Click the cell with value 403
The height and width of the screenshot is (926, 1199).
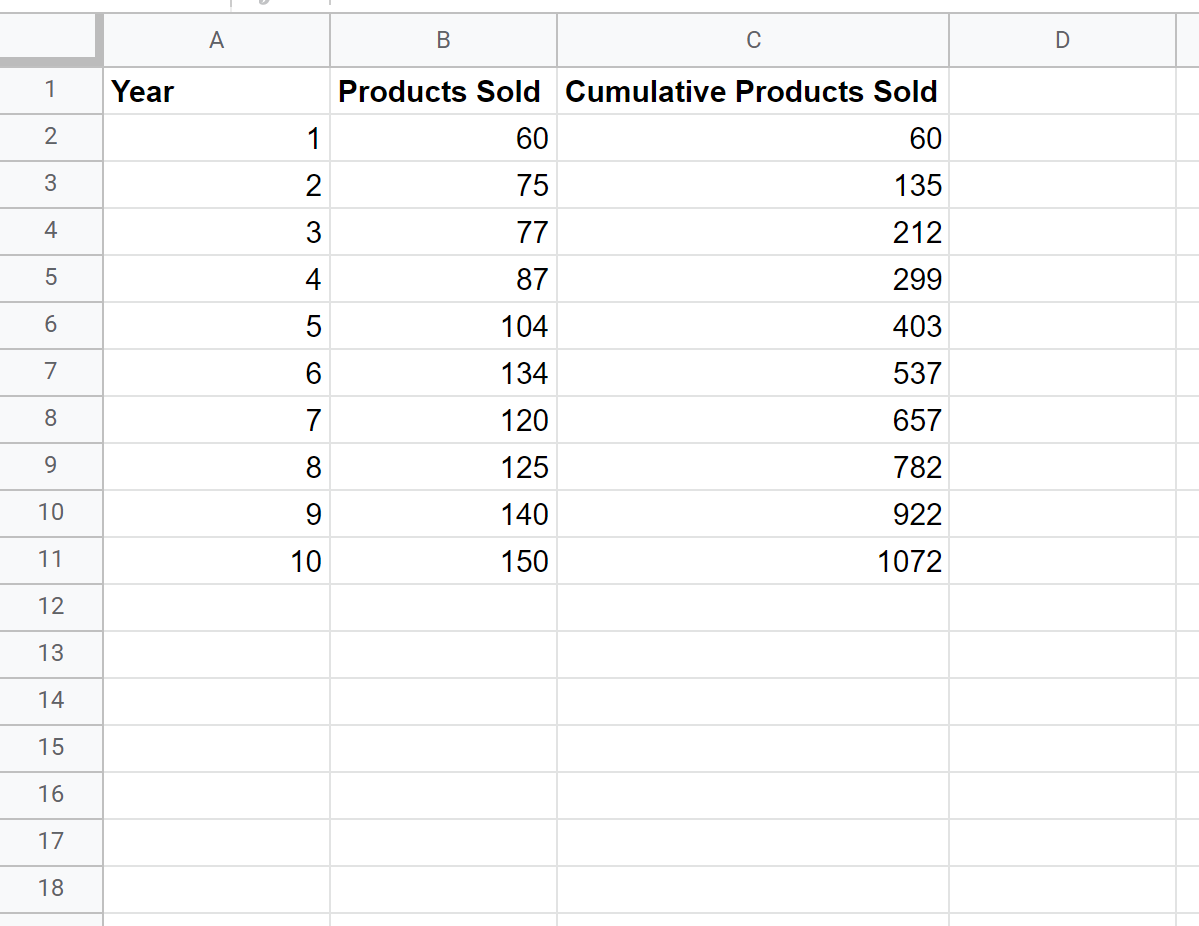tap(753, 326)
